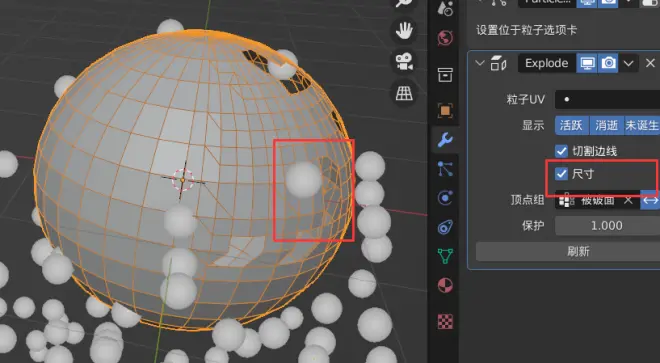Toggle camera view with camera icon
This screenshot has height=363, width=660.
click(404, 62)
